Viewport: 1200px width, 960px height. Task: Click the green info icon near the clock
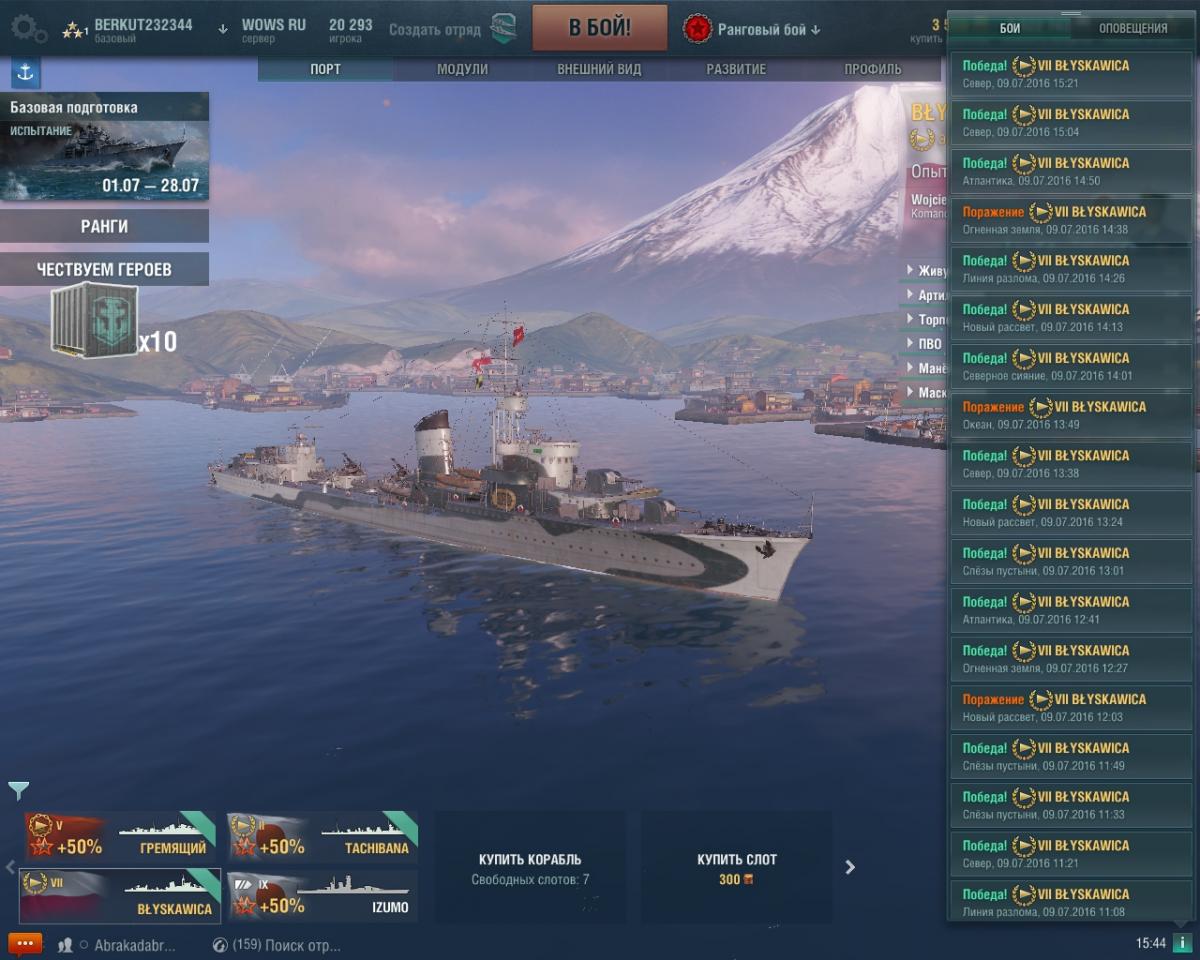(x=1180, y=943)
